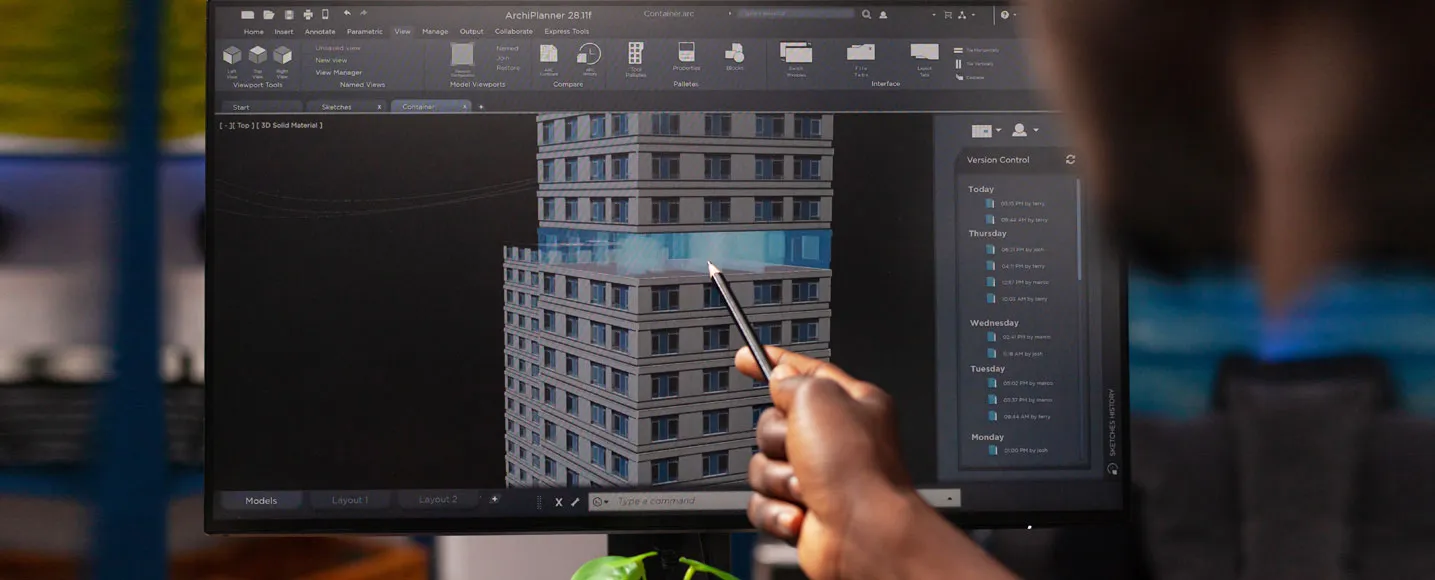This screenshot has width=1435, height=580.
Task: Click the Blocks palette icon
Action: pos(734,53)
